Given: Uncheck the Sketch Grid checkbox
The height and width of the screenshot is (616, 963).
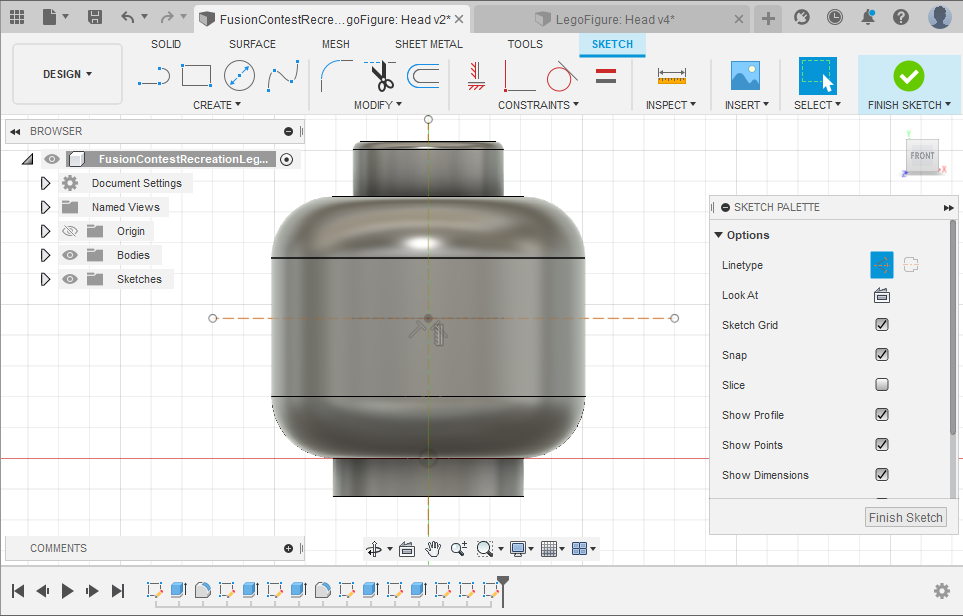Looking at the screenshot, I should (882, 325).
